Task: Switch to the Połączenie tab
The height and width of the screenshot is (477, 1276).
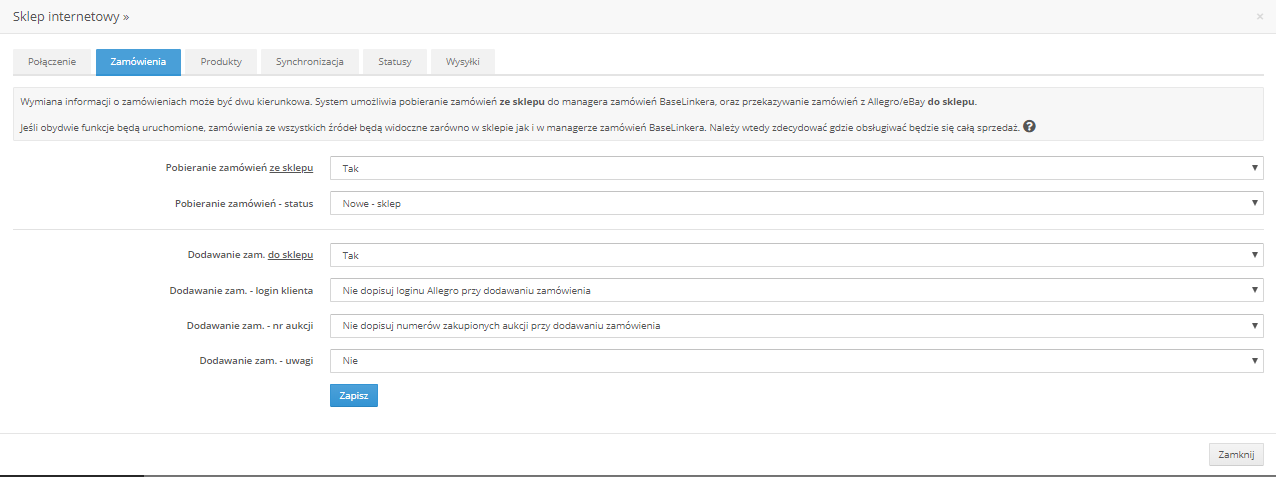Action: pos(52,62)
